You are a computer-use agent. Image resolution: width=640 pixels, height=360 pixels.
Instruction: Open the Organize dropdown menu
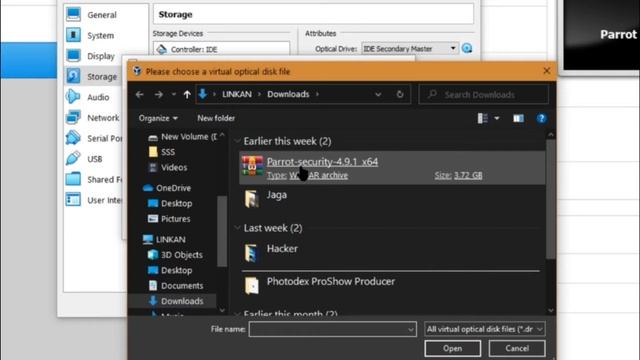coord(158,118)
